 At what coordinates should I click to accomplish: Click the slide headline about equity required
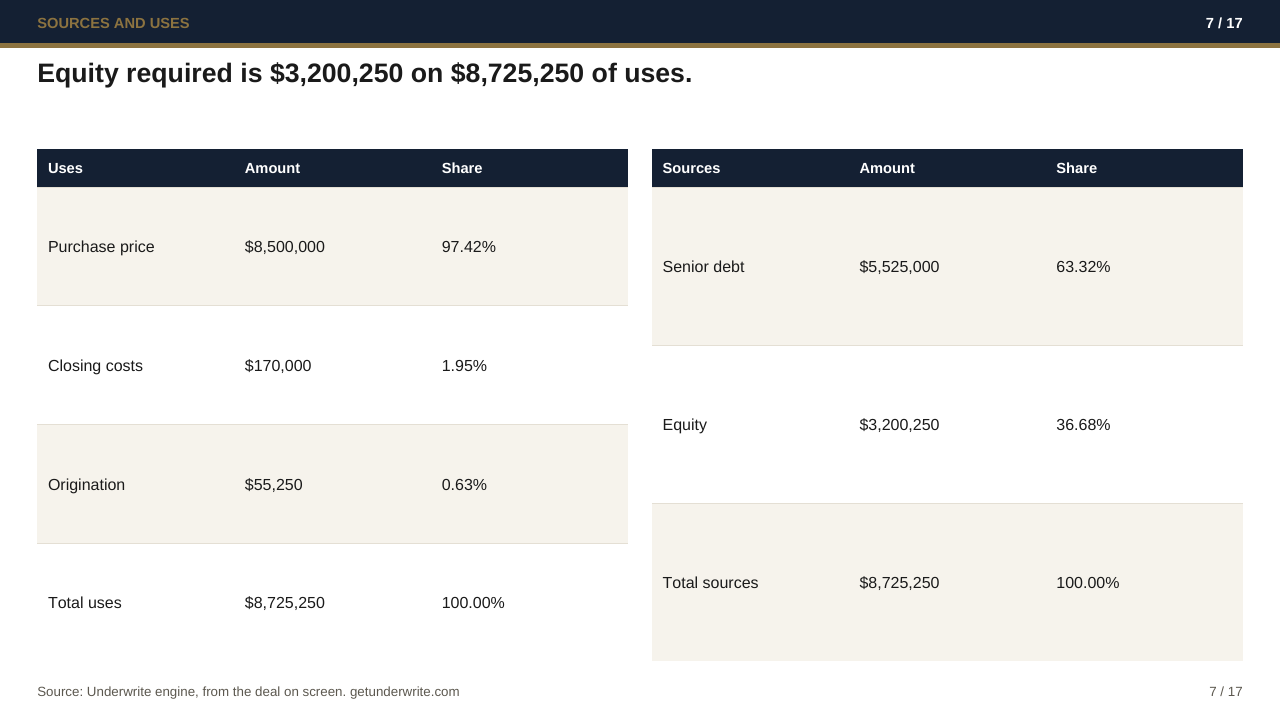tap(364, 73)
